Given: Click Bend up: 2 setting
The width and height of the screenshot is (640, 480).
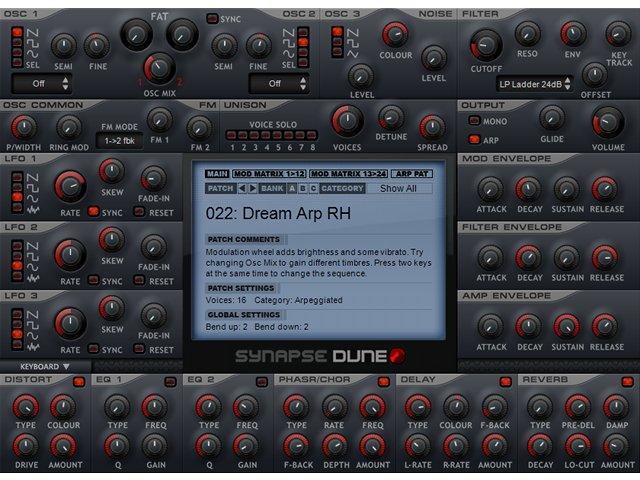Looking at the screenshot, I should (227, 327).
